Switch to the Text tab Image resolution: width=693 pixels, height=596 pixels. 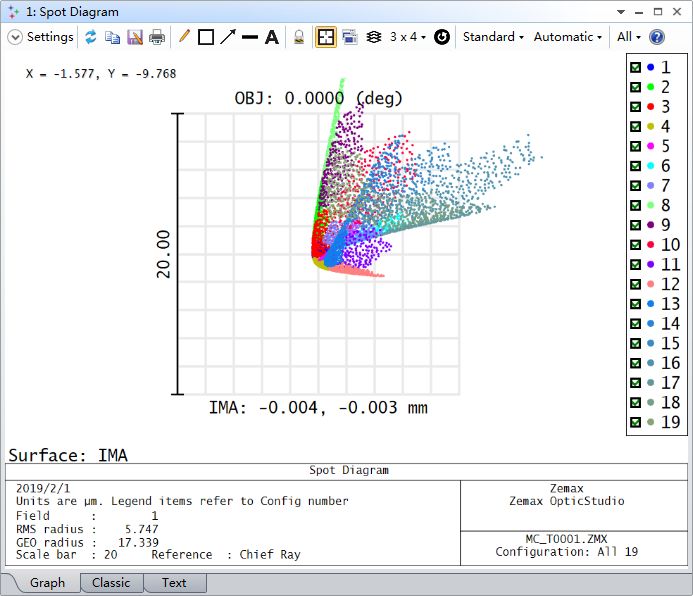[174, 583]
